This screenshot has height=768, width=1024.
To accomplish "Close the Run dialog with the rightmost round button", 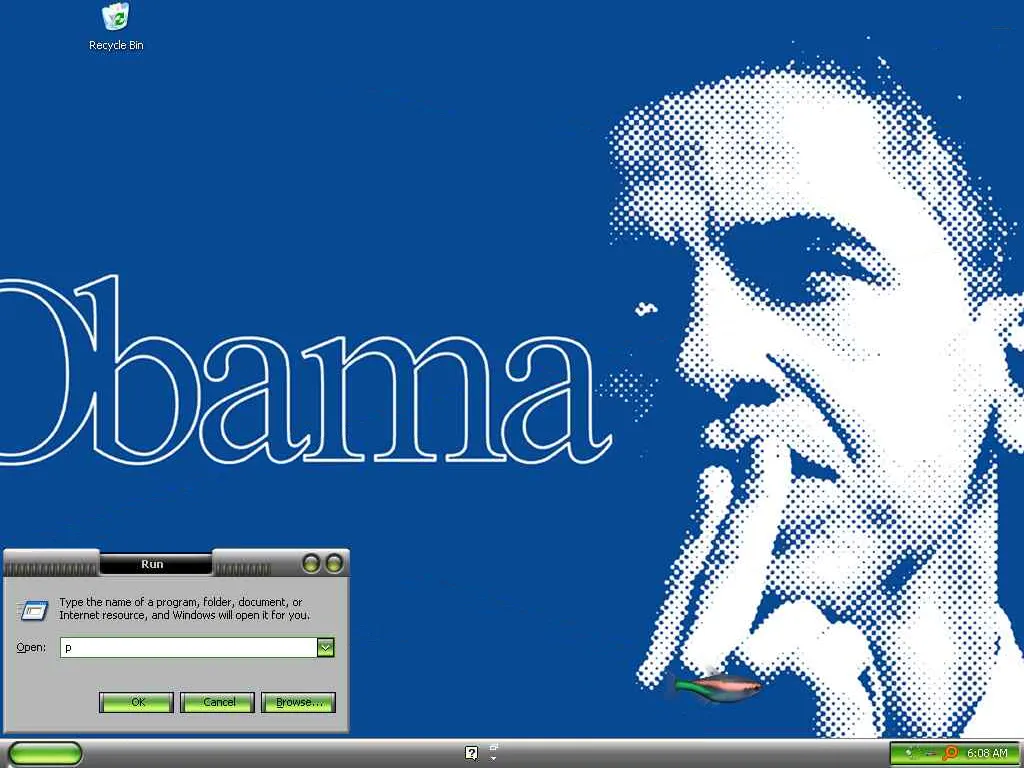I will tap(334, 563).
